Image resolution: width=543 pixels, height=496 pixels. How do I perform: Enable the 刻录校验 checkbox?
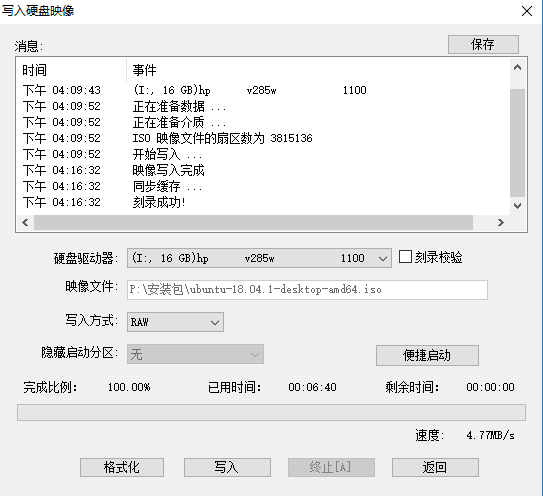click(x=405, y=257)
